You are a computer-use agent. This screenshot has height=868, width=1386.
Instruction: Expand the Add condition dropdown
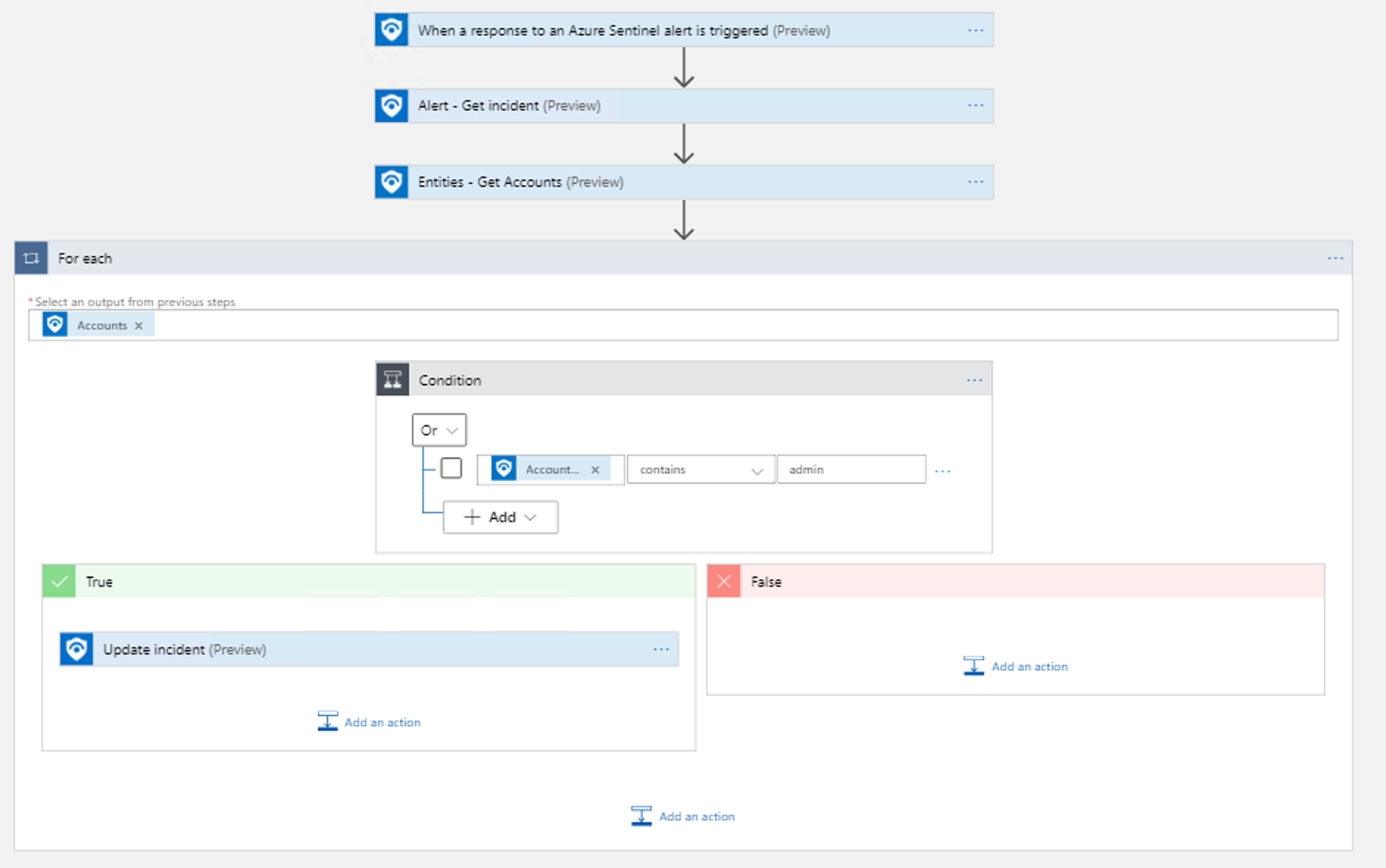coord(500,517)
